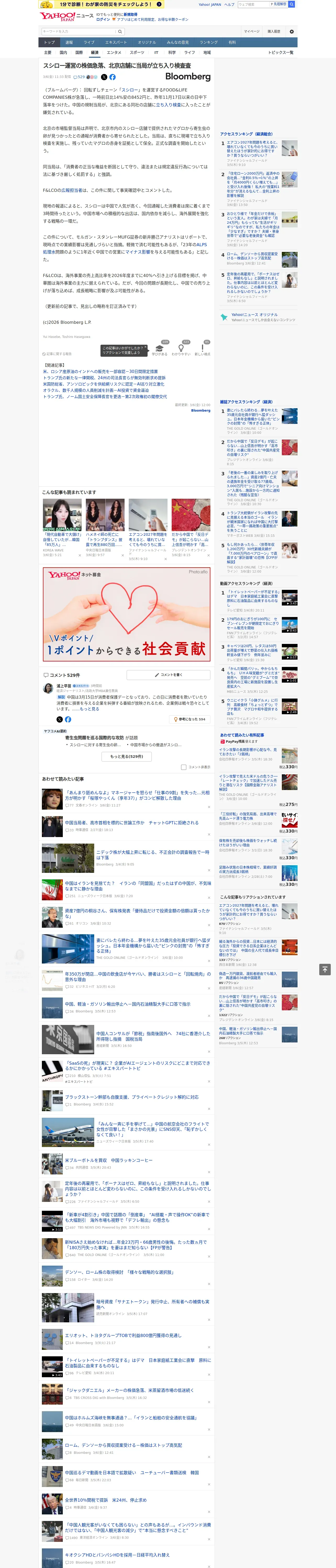Click ヘルプ link at top

[x=229, y=4]
